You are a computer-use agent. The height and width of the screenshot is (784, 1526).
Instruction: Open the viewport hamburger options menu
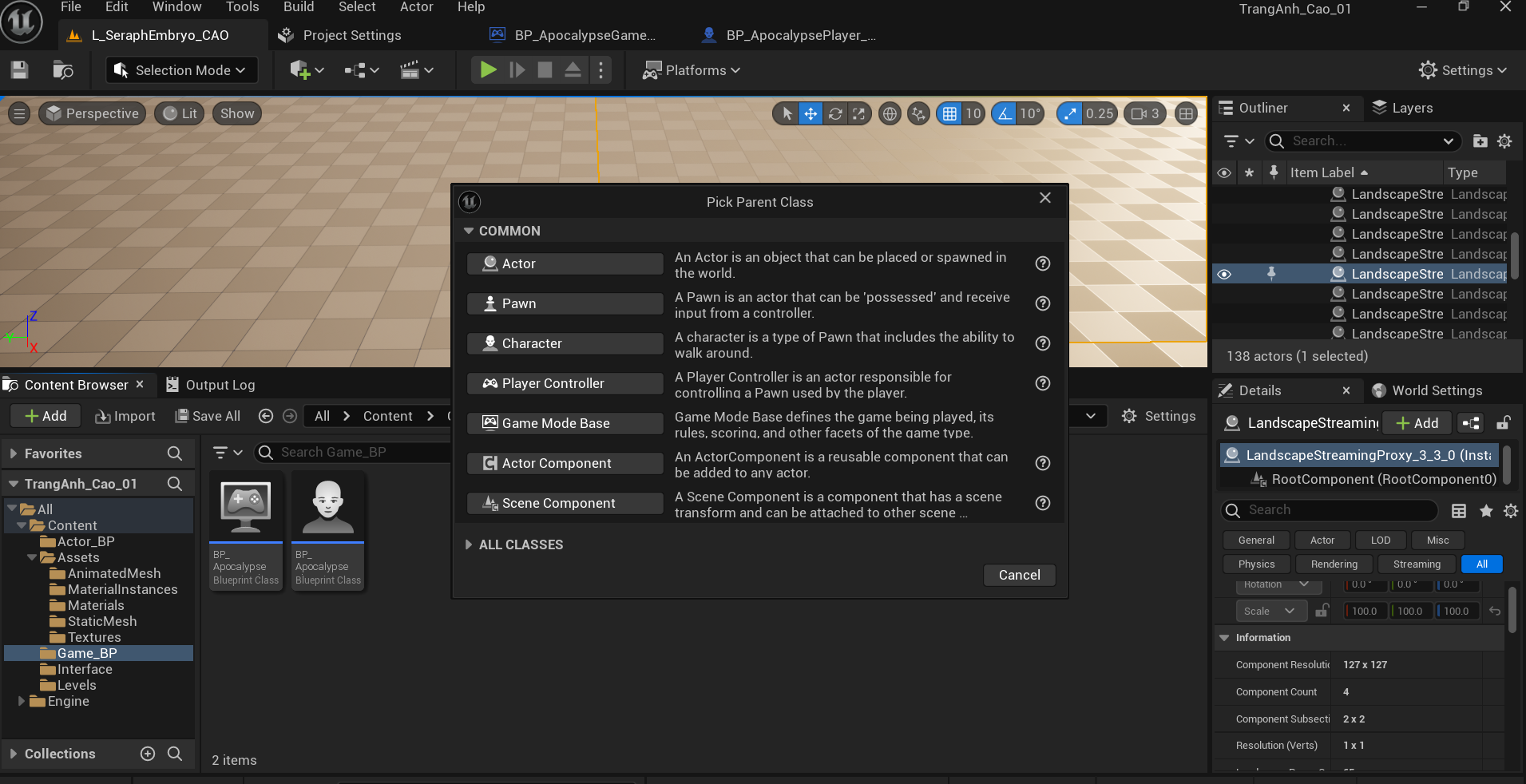tap(19, 113)
